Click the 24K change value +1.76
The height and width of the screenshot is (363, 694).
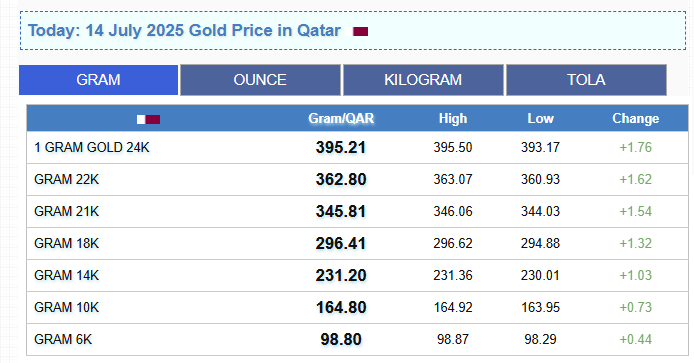[636, 147]
